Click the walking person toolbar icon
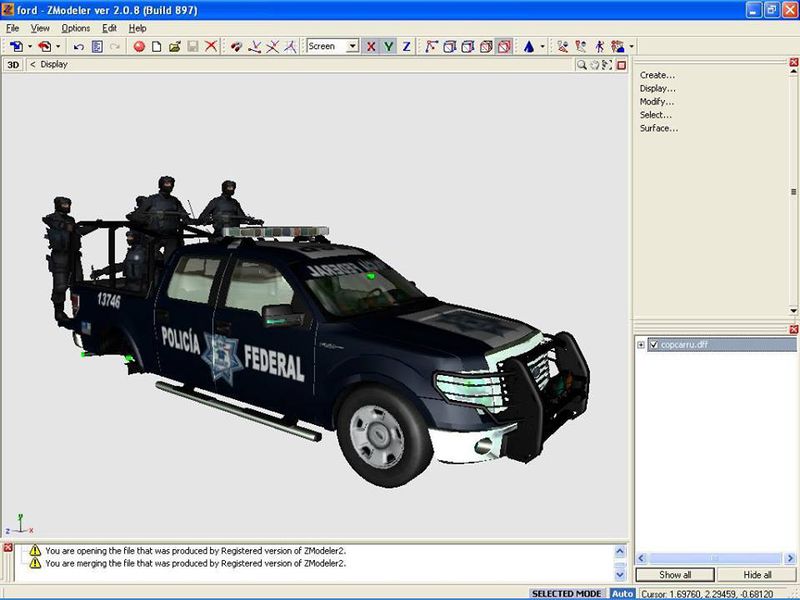The image size is (800, 600). (599, 47)
